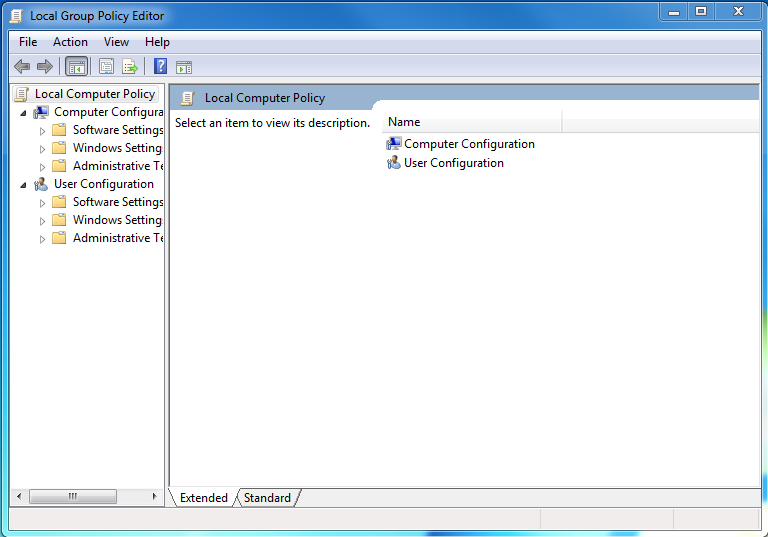Click the header scroll icon in details pane

point(188,98)
